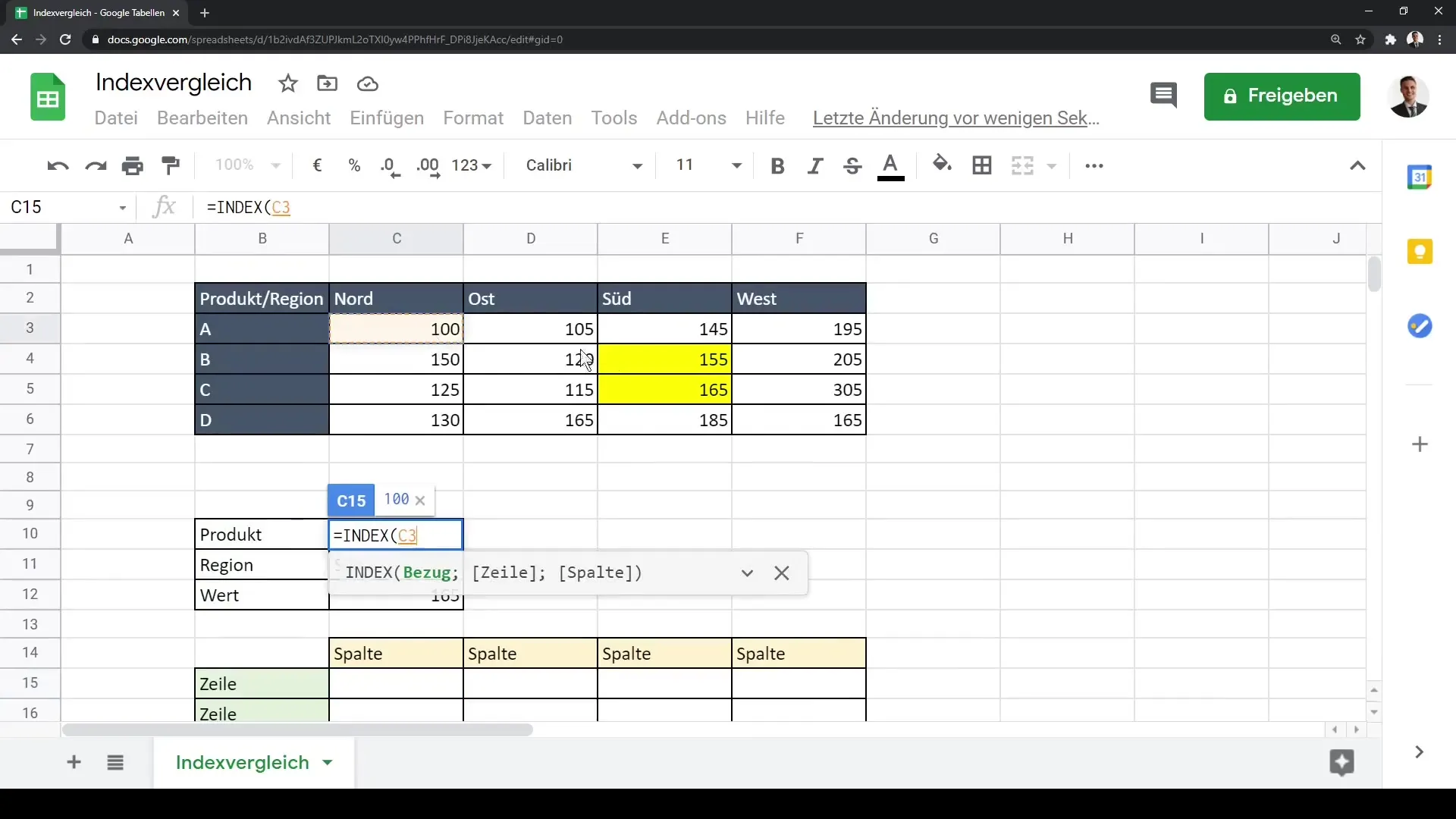Click the undo icon
The width and height of the screenshot is (1456, 819).
pos(57,165)
